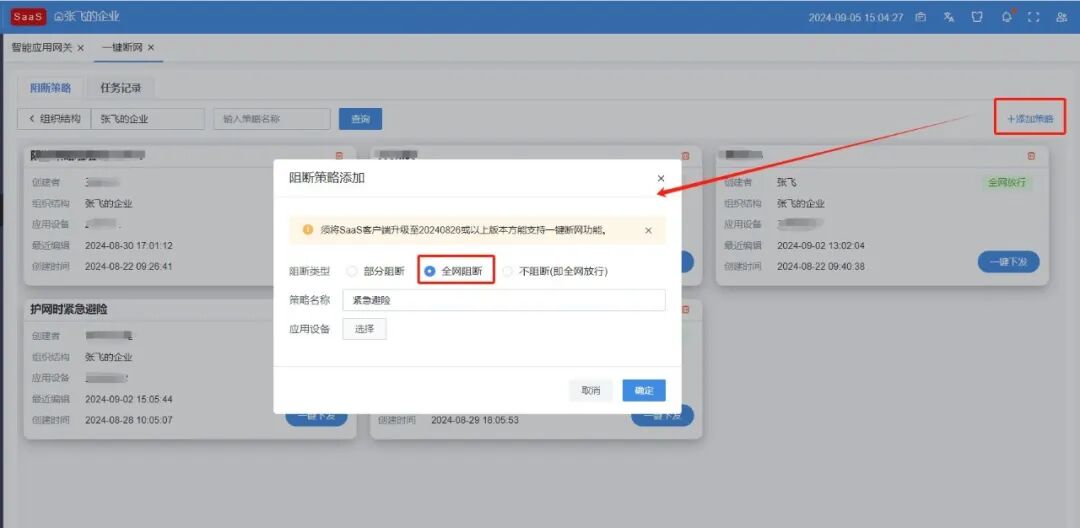Click the header timestamp 2024-09-05 15:04:27

[x=855, y=17]
